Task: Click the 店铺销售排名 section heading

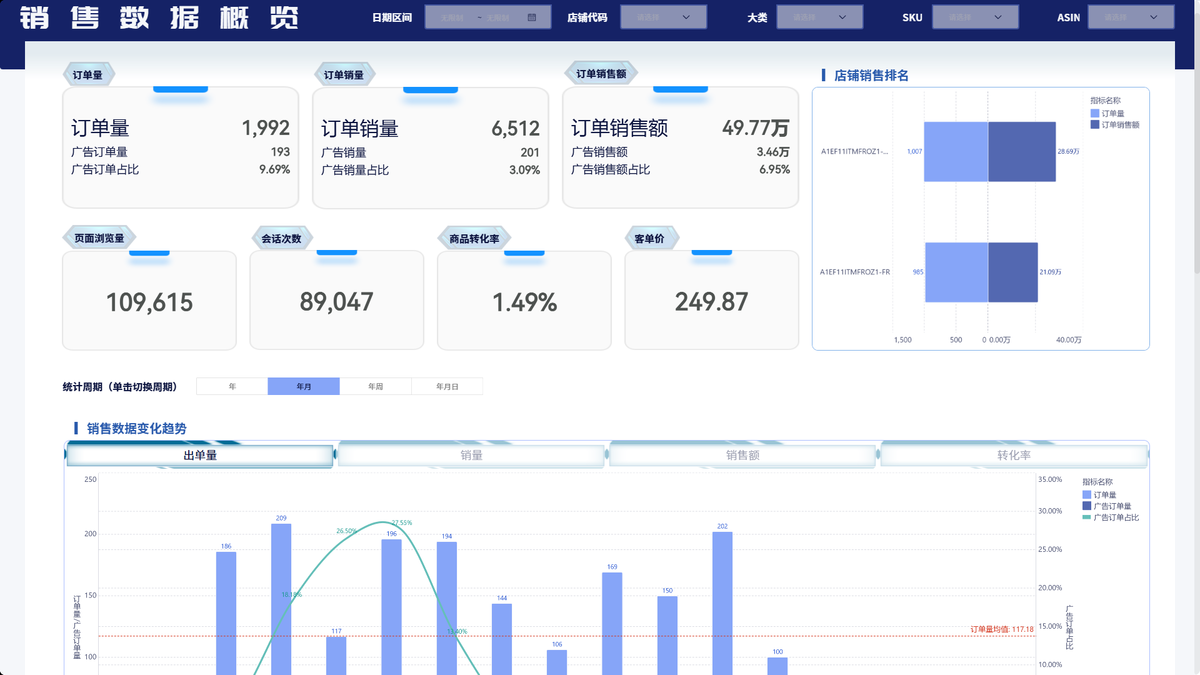Action: pyautogui.click(x=871, y=75)
